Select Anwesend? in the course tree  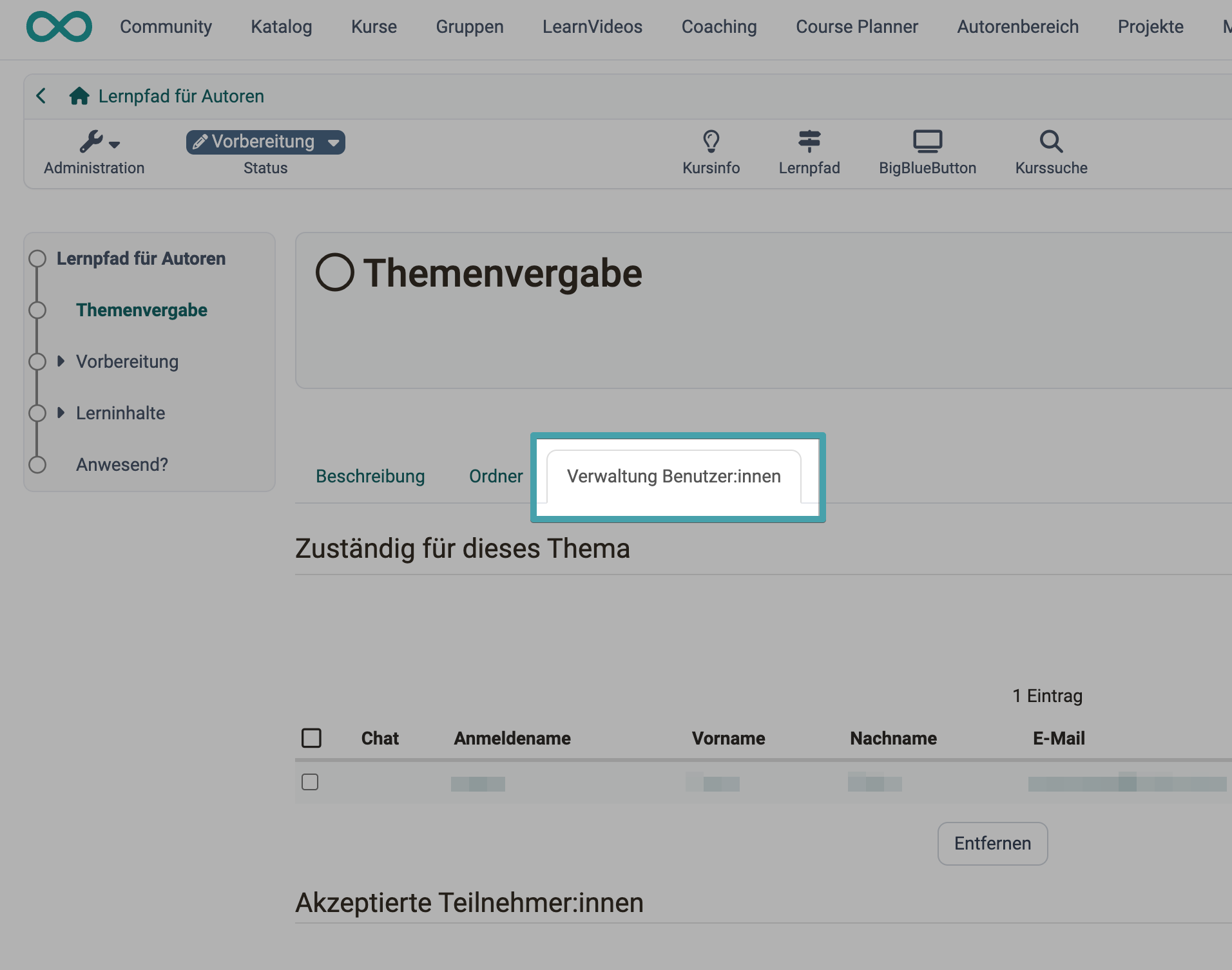[122, 464]
